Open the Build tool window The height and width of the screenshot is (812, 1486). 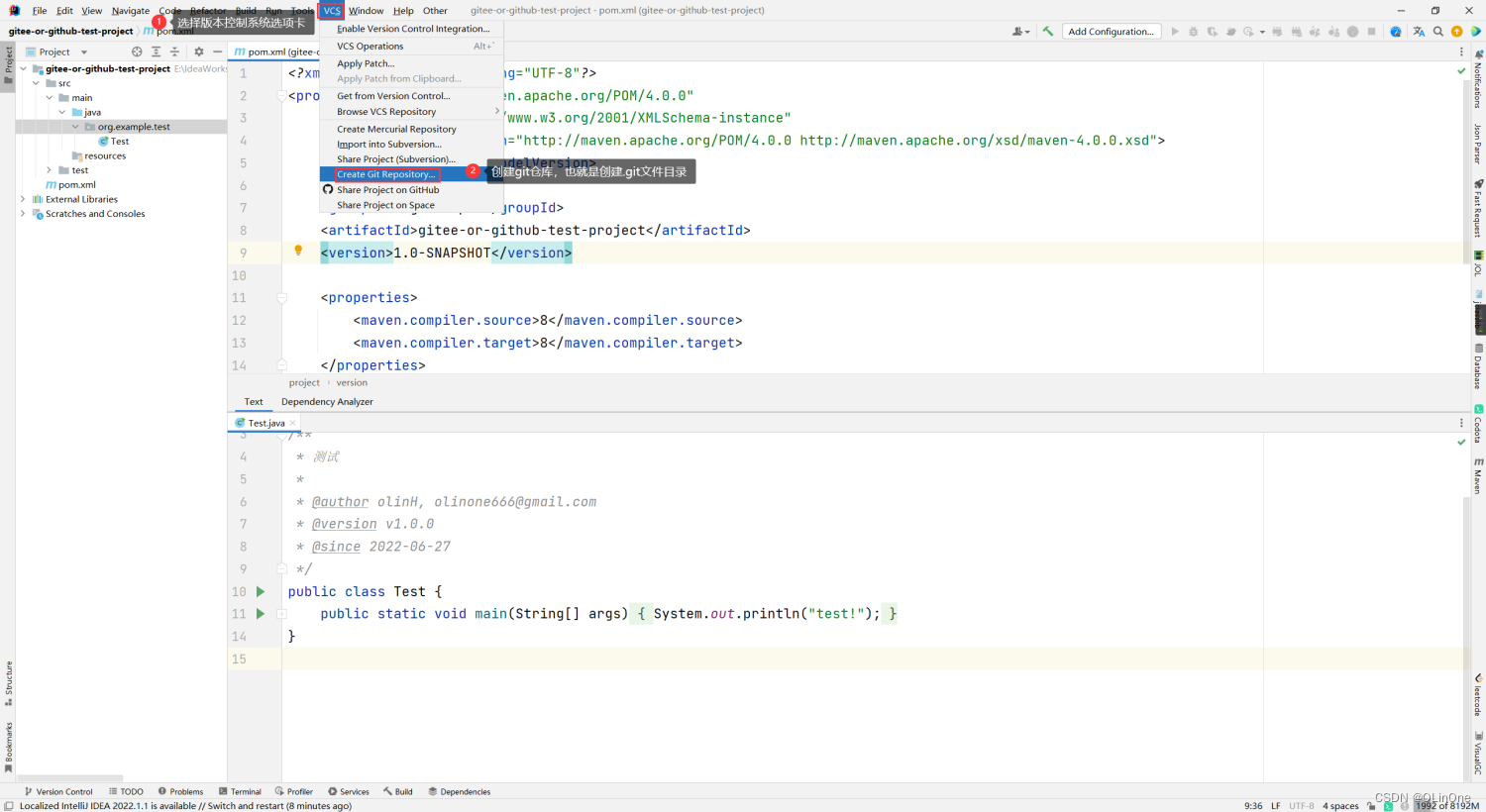click(x=398, y=791)
